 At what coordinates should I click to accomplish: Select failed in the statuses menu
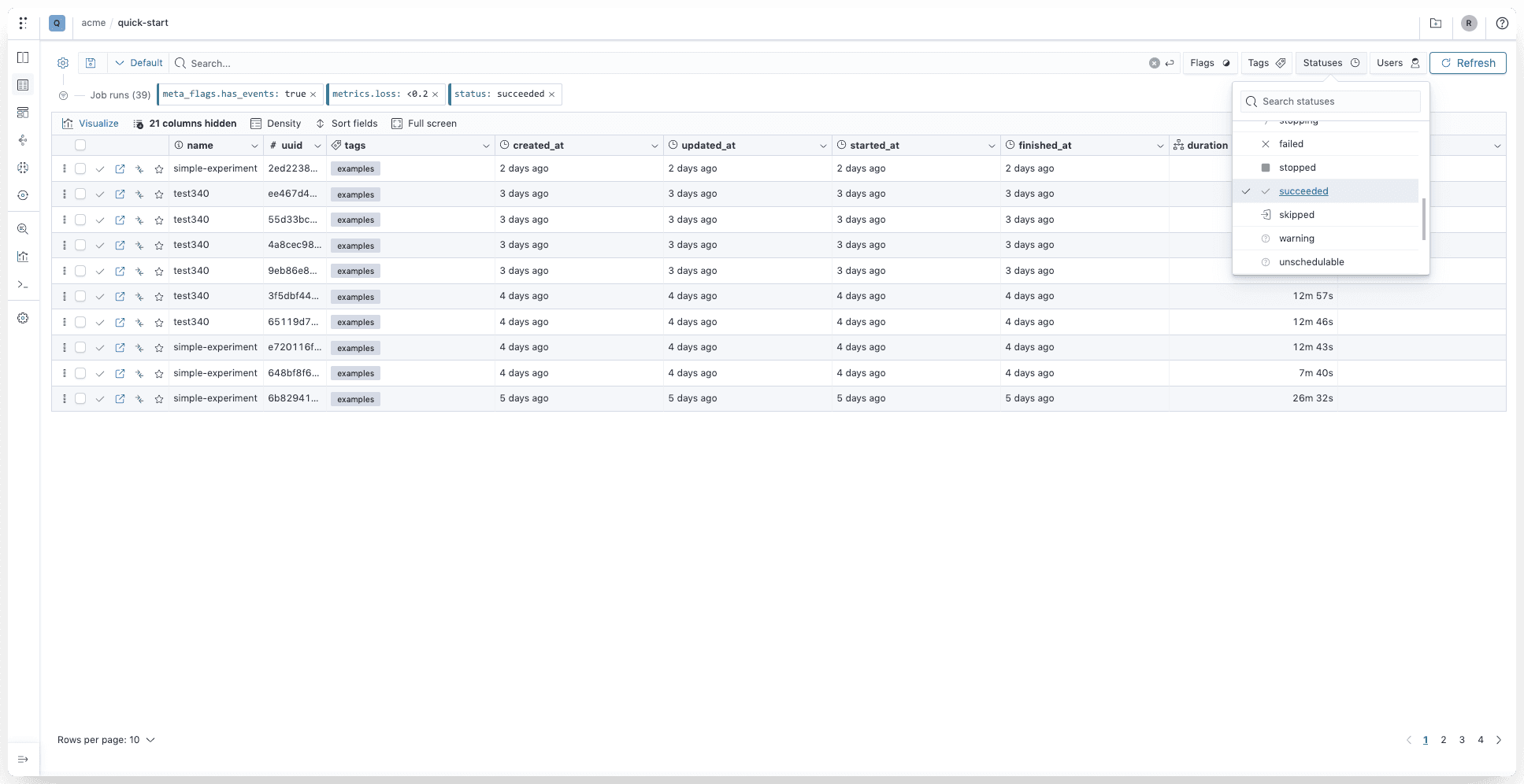tap(1291, 143)
